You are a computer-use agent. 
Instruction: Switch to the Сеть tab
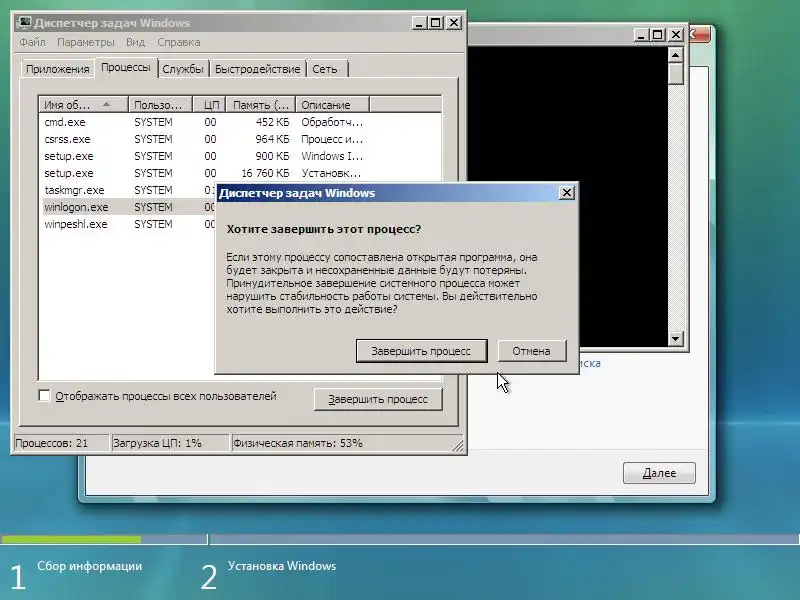(325, 69)
